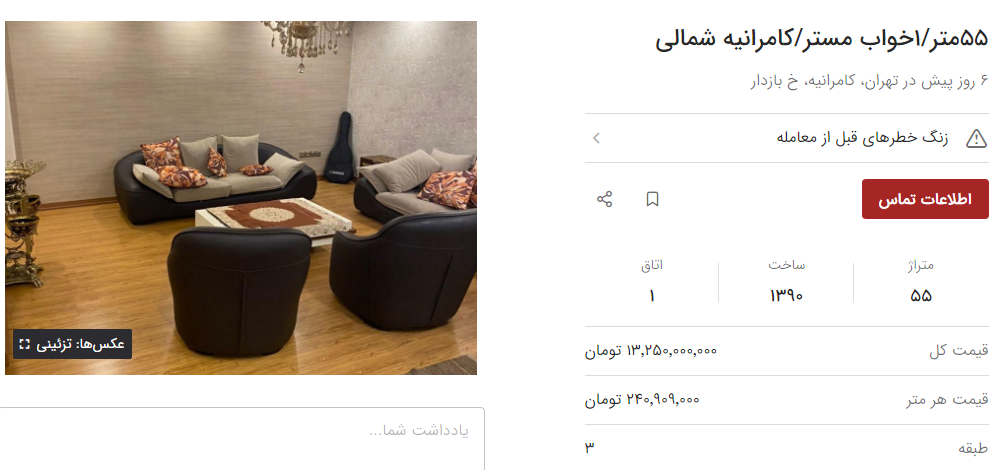Expand the pre-deal warnings chevron
The height and width of the screenshot is (470, 999).
[596, 138]
